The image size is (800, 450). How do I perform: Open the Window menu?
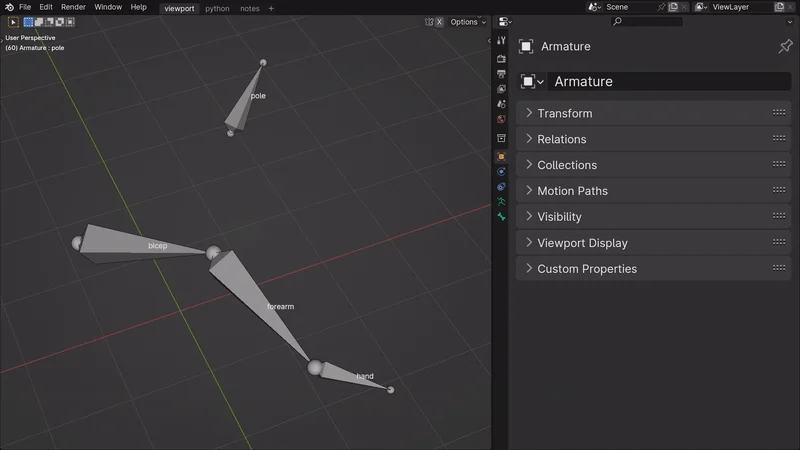[108, 7]
